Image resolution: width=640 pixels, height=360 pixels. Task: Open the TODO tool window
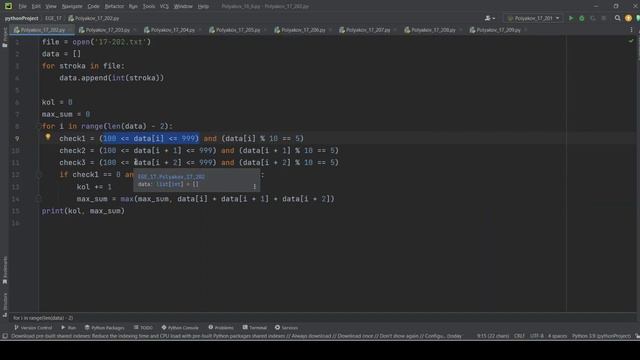[143, 328]
